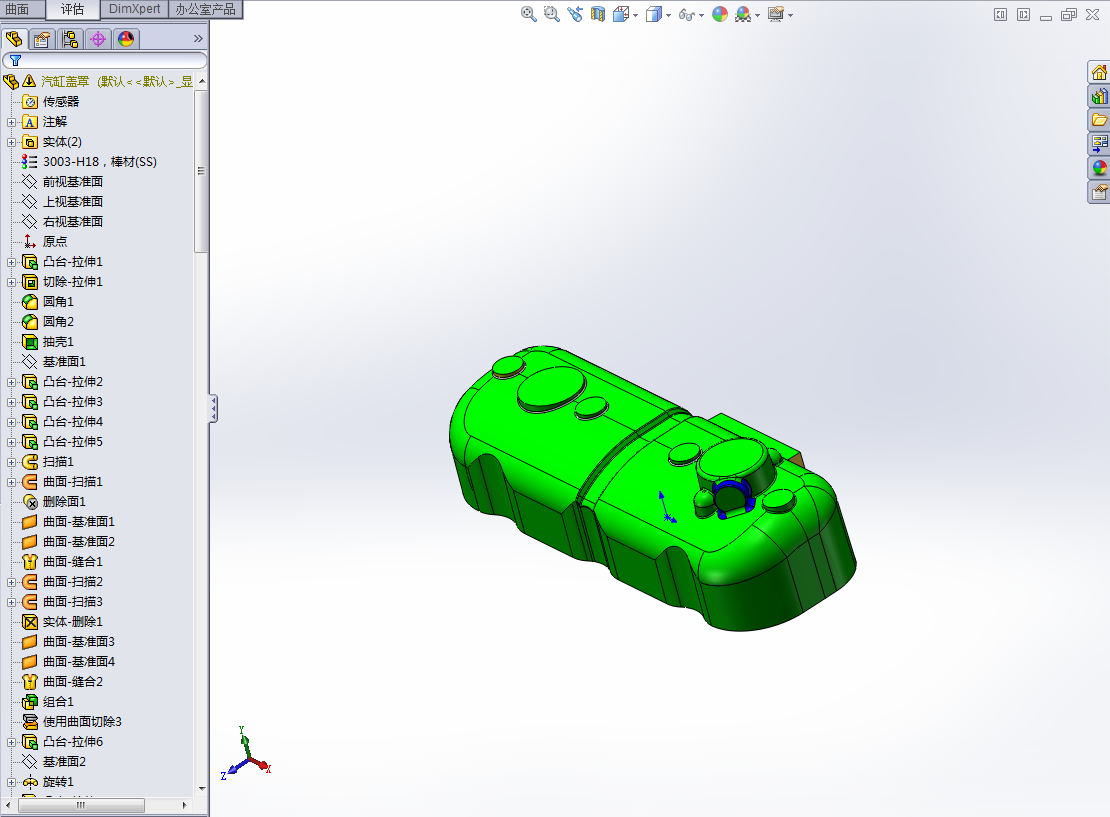Select the Zoom to Area tool
Viewport: 1110px width, 817px height.
click(x=551, y=14)
